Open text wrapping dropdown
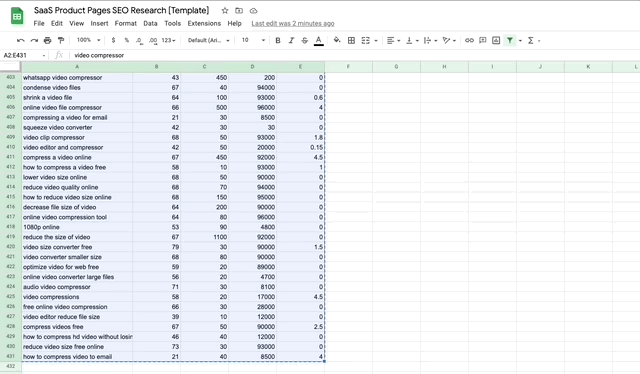640x374 pixels. 431,40
